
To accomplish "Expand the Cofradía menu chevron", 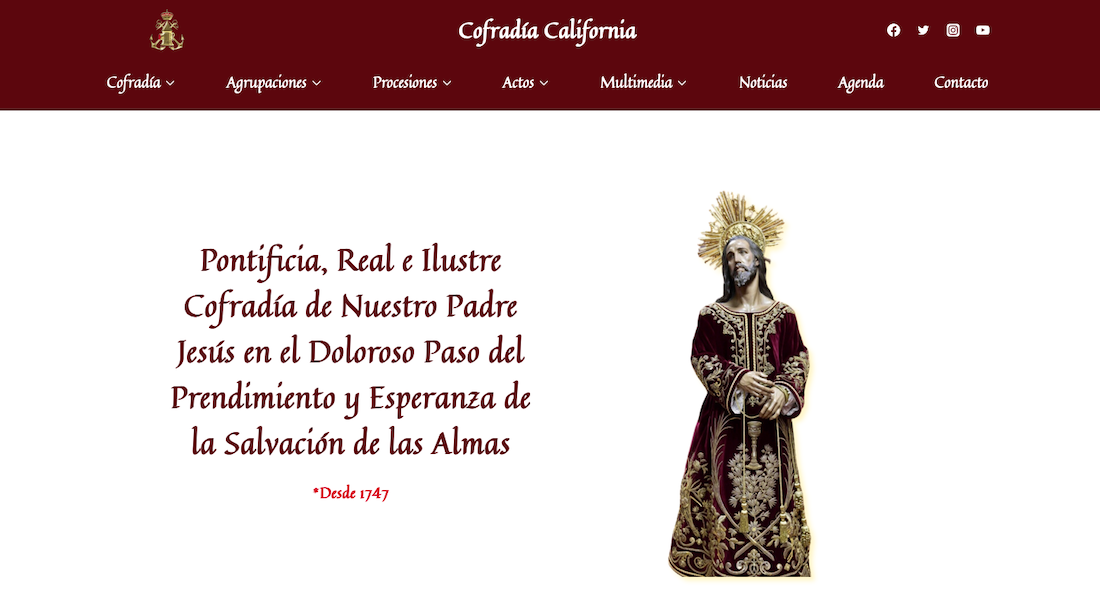I will pyautogui.click(x=170, y=83).
